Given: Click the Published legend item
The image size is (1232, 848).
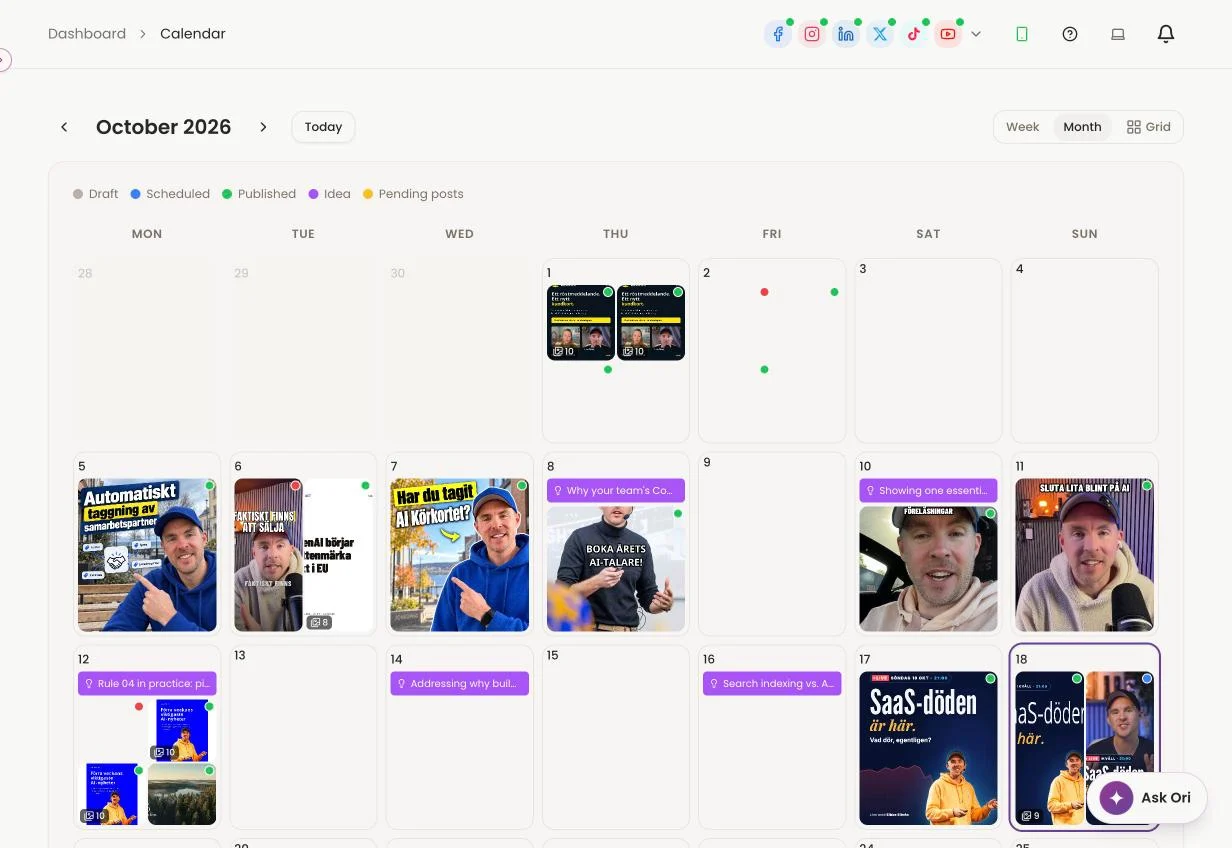Looking at the screenshot, I should 259,194.
